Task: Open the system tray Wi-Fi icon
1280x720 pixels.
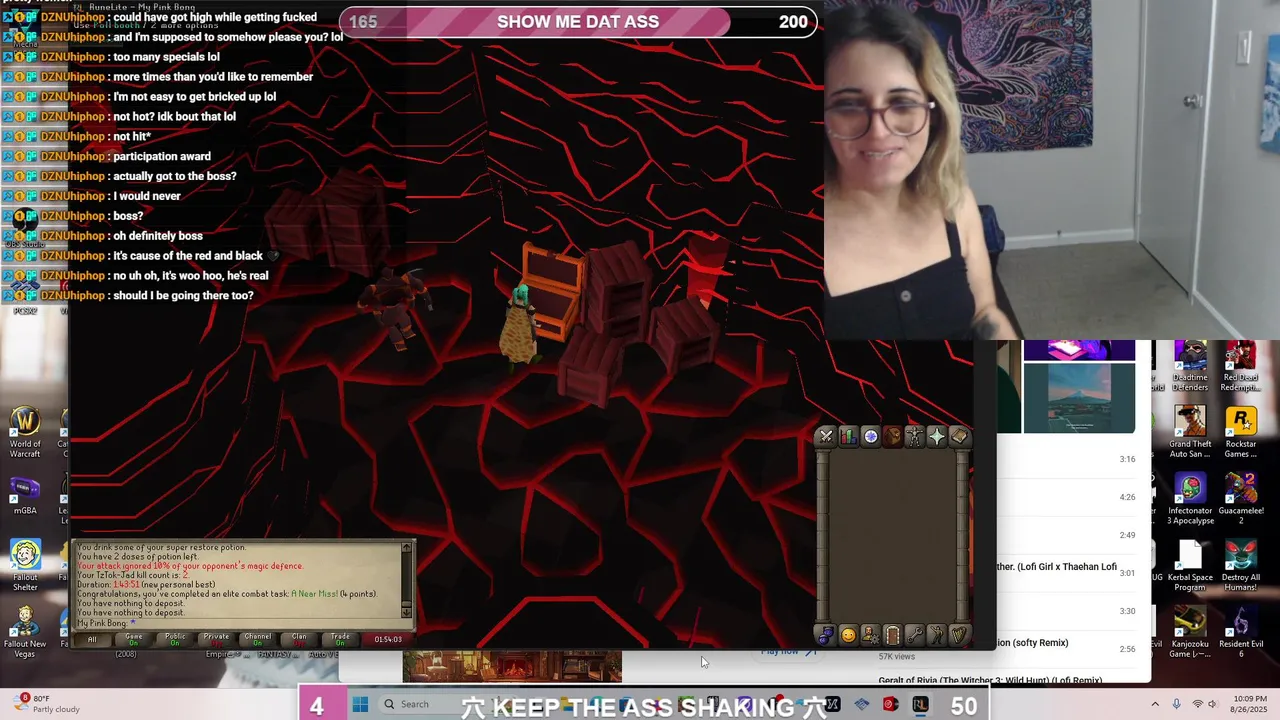Action: pyautogui.click(x=1197, y=704)
